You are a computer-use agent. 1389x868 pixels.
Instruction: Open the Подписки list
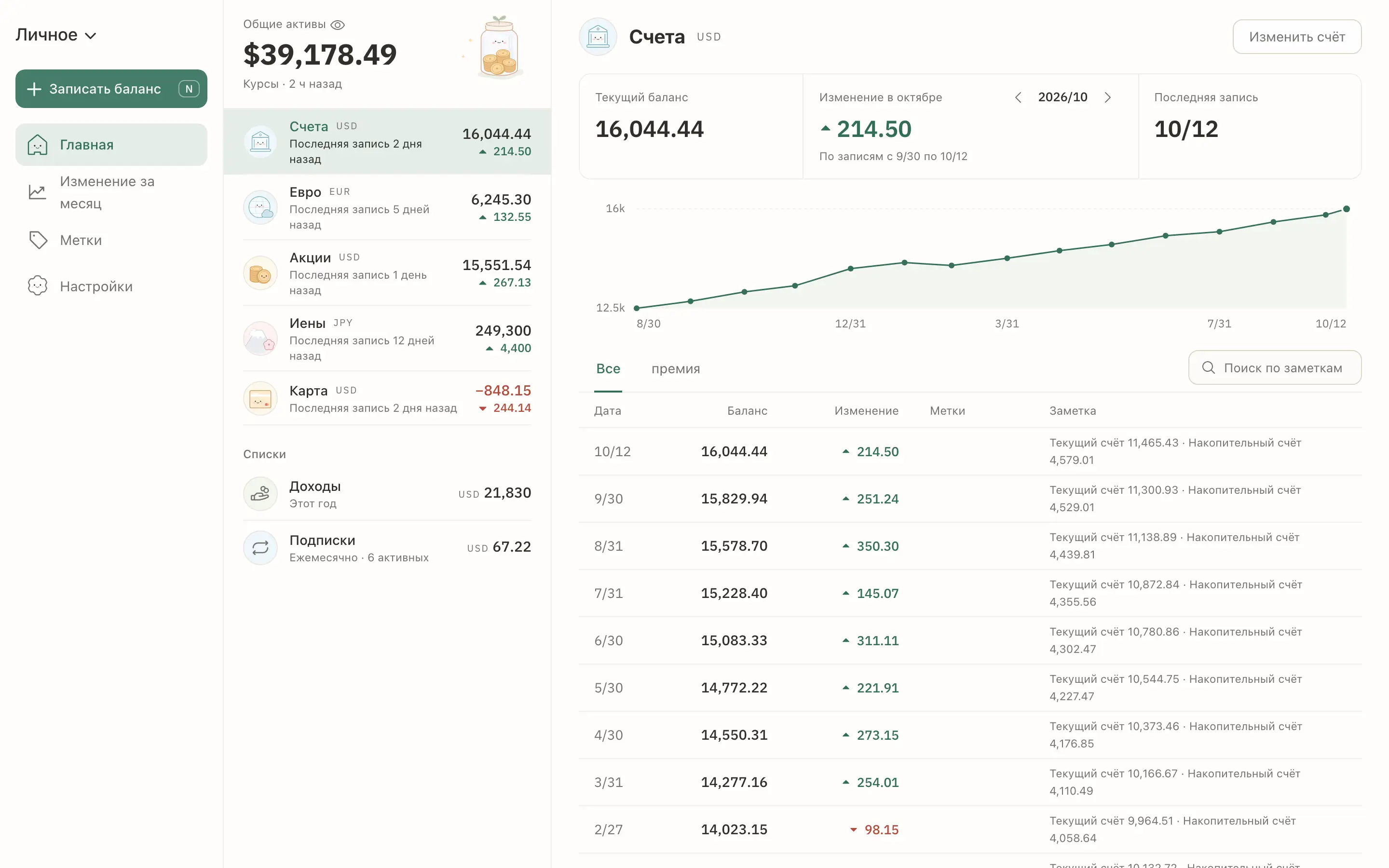pyautogui.click(x=387, y=548)
